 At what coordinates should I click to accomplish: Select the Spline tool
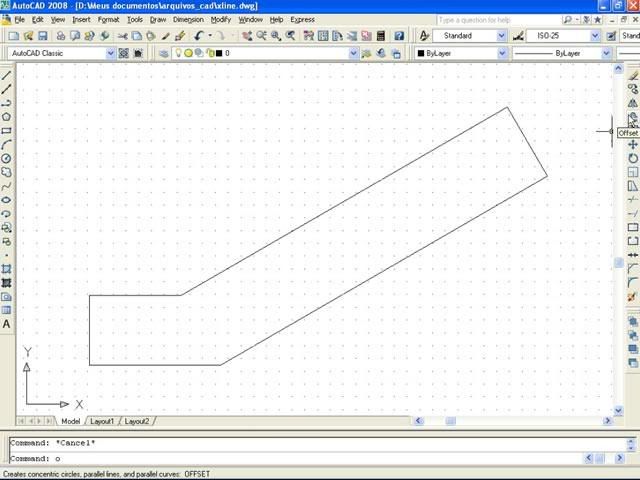[x=6, y=186]
